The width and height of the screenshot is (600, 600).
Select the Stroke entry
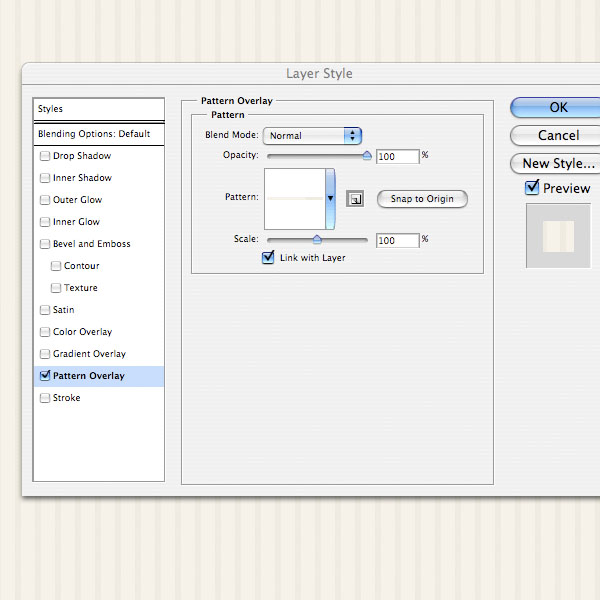point(67,398)
